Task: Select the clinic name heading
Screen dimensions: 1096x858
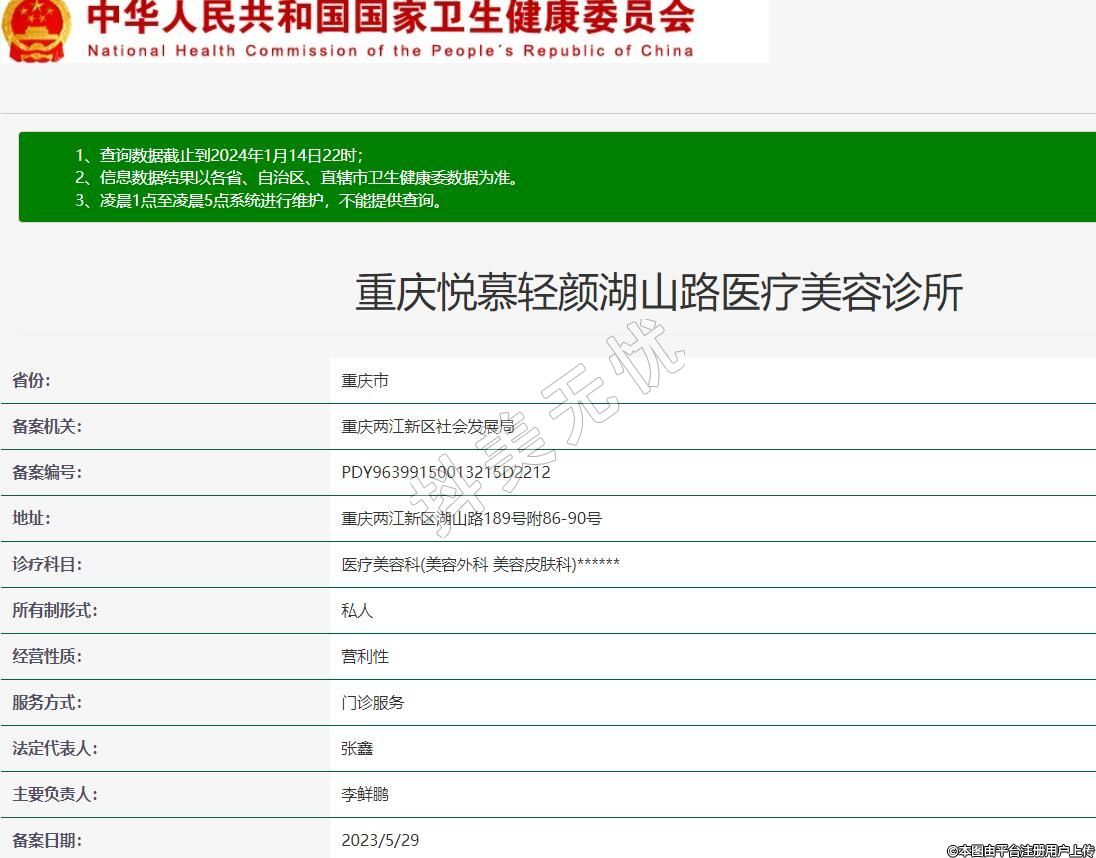Action: point(658,293)
